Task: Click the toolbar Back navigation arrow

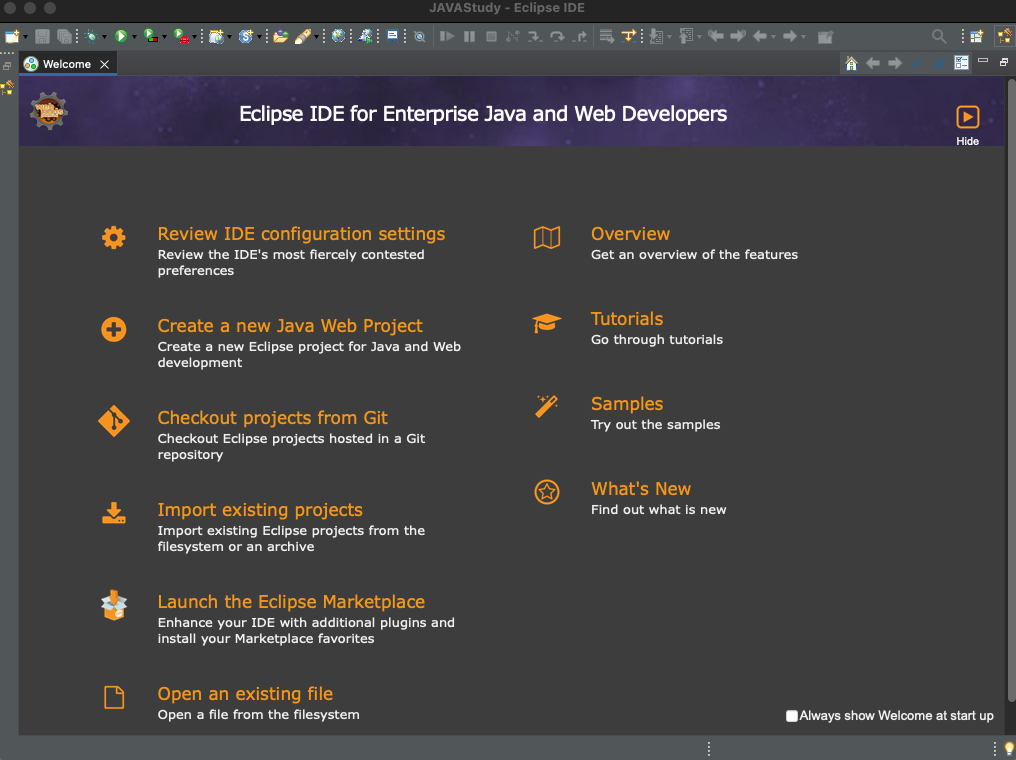Action: point(760,36)
